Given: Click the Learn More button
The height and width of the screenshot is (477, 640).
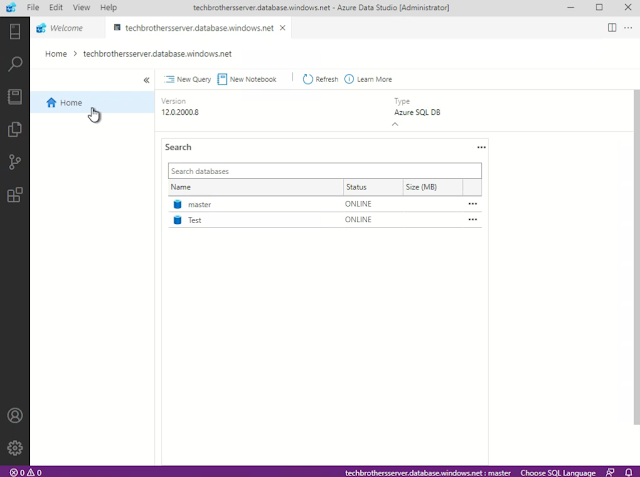Looking at the screenshot, I should coord(368,79).
